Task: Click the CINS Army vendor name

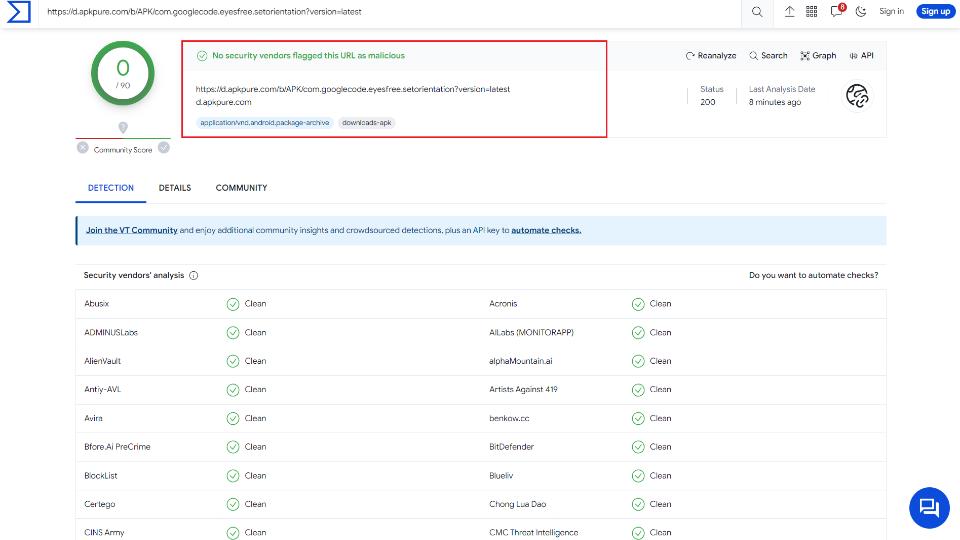Action: 104,533
